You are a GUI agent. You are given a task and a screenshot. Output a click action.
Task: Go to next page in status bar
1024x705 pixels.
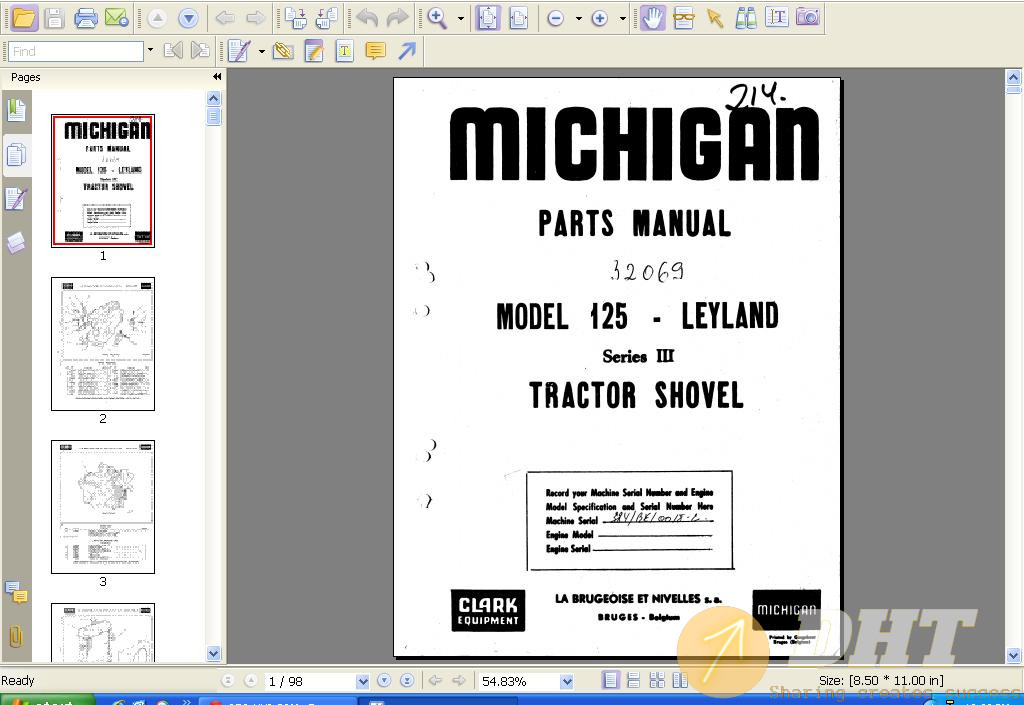click(x=384, y=681)
